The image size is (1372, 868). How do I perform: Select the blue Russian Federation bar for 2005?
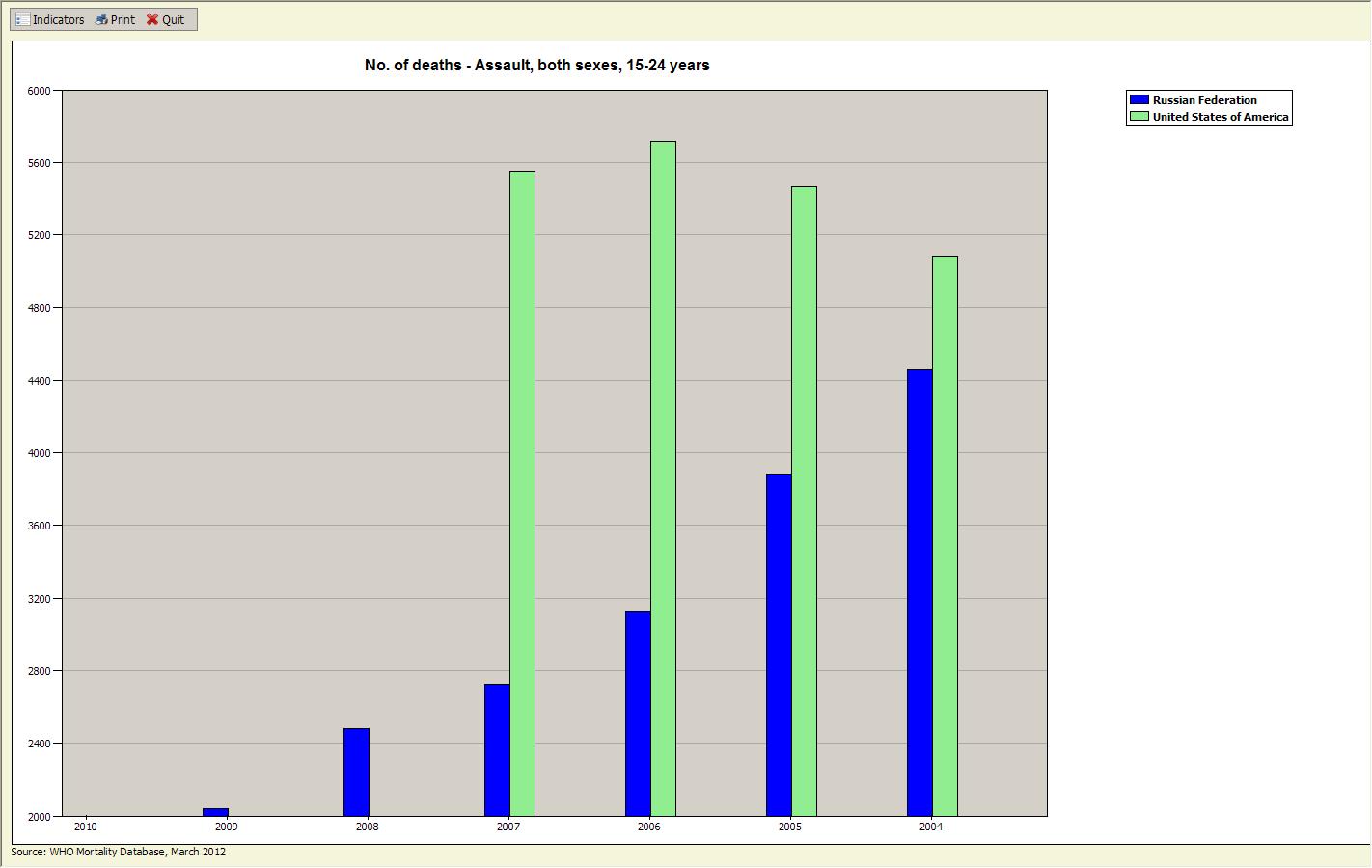tap(779, 645)
